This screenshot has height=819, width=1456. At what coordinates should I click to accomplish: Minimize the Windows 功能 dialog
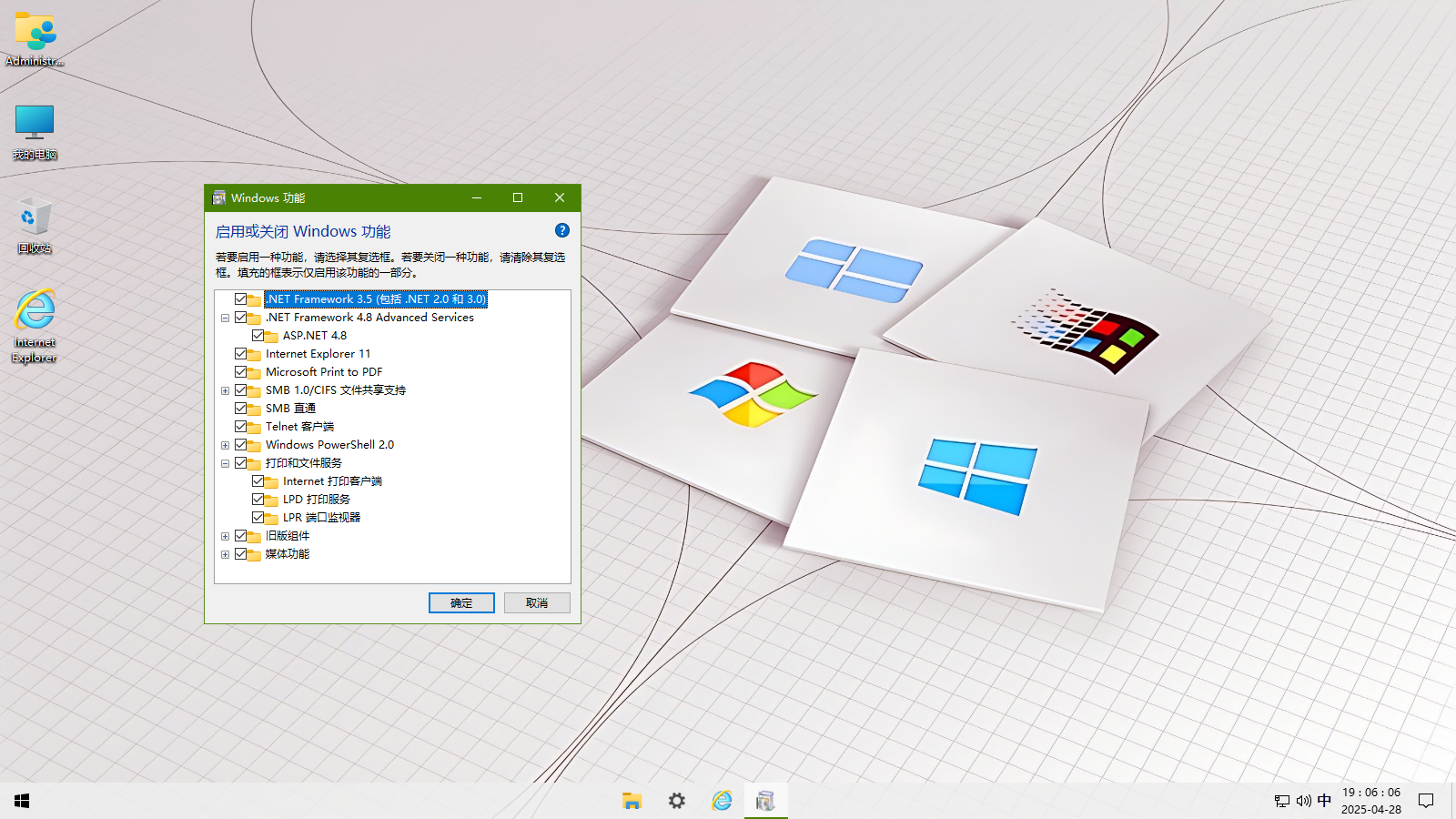(x=477, y=197)
